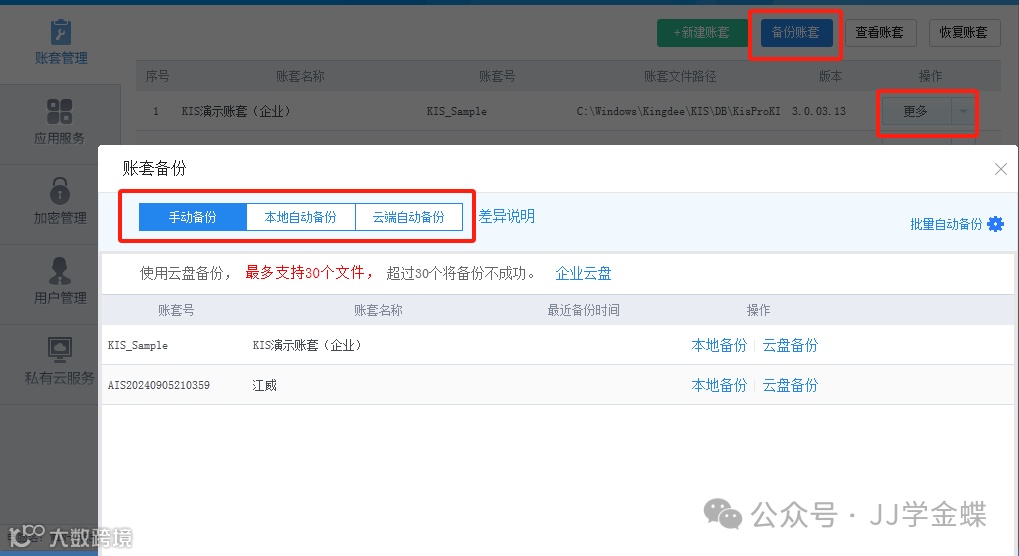The width and height of the screenshot is (1019, 556).
Task: Open 用户管理 person icon
Action: click(60, 271)
